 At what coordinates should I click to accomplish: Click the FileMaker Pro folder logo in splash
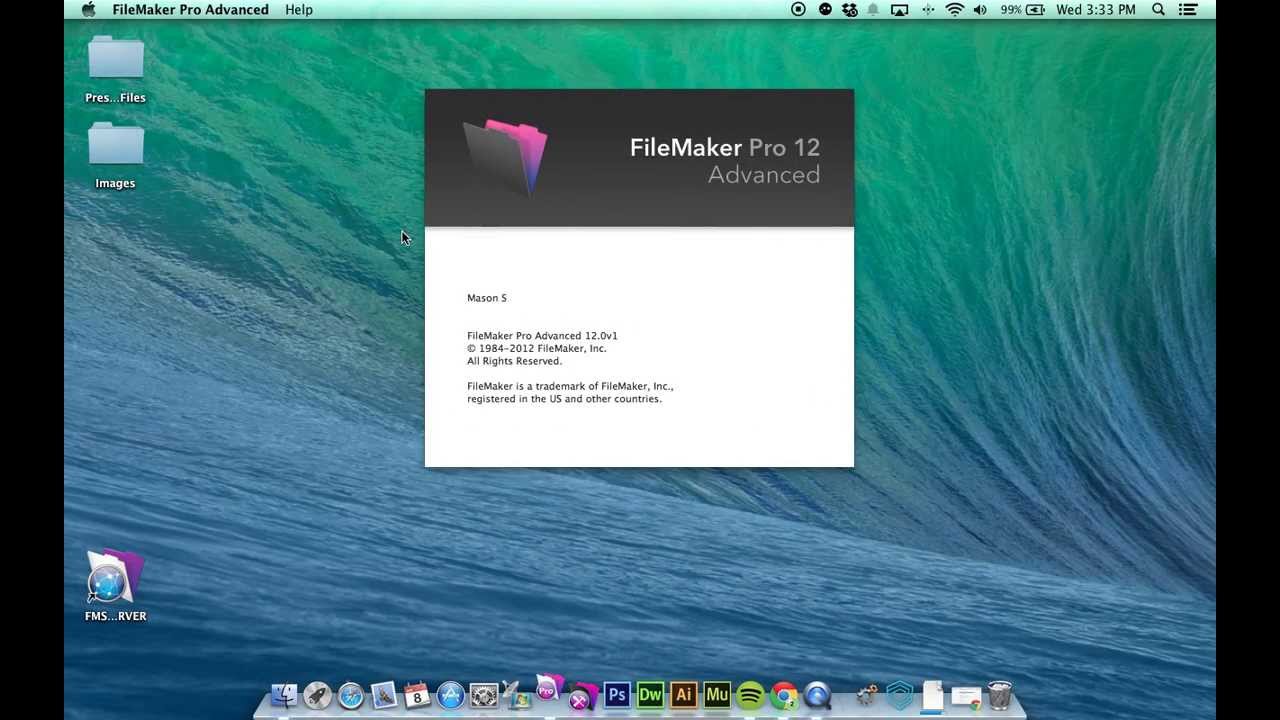coord(506,157)
